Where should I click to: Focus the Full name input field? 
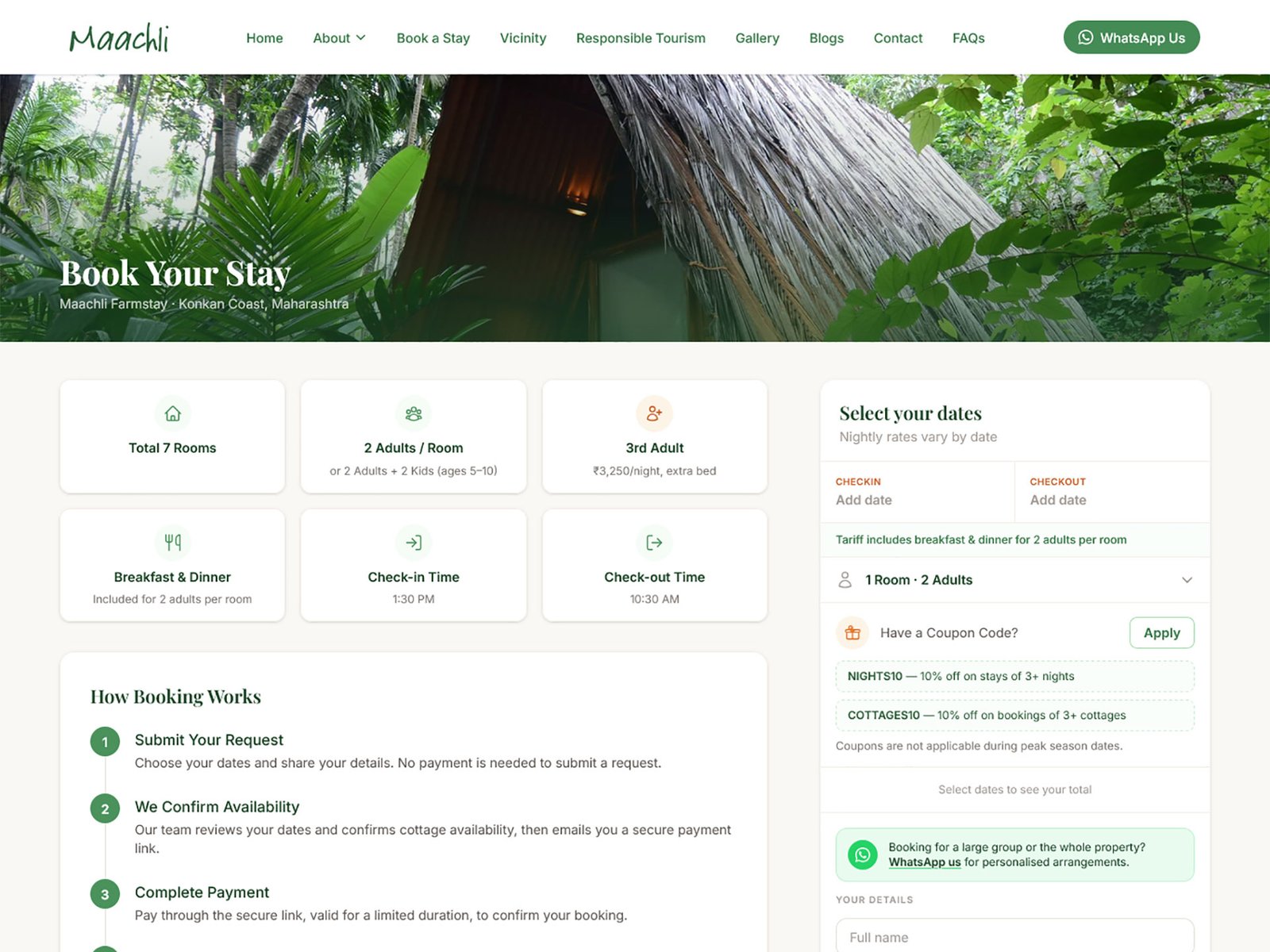(x=1014, y=936)
